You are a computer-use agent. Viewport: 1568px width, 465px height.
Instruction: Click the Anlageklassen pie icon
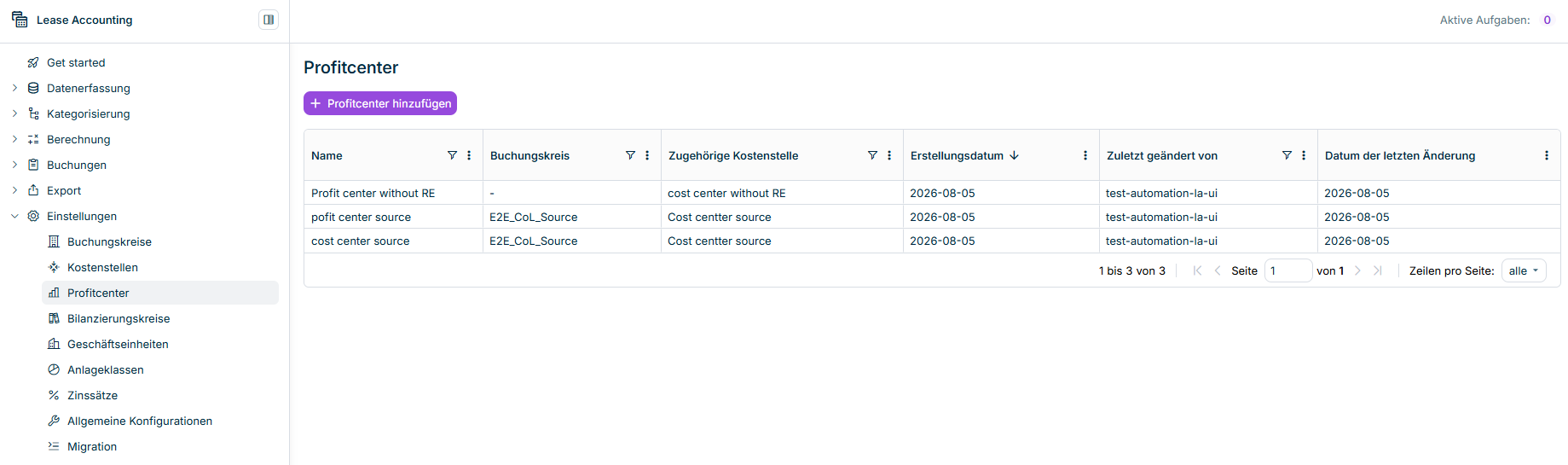(x=54, y=369)
